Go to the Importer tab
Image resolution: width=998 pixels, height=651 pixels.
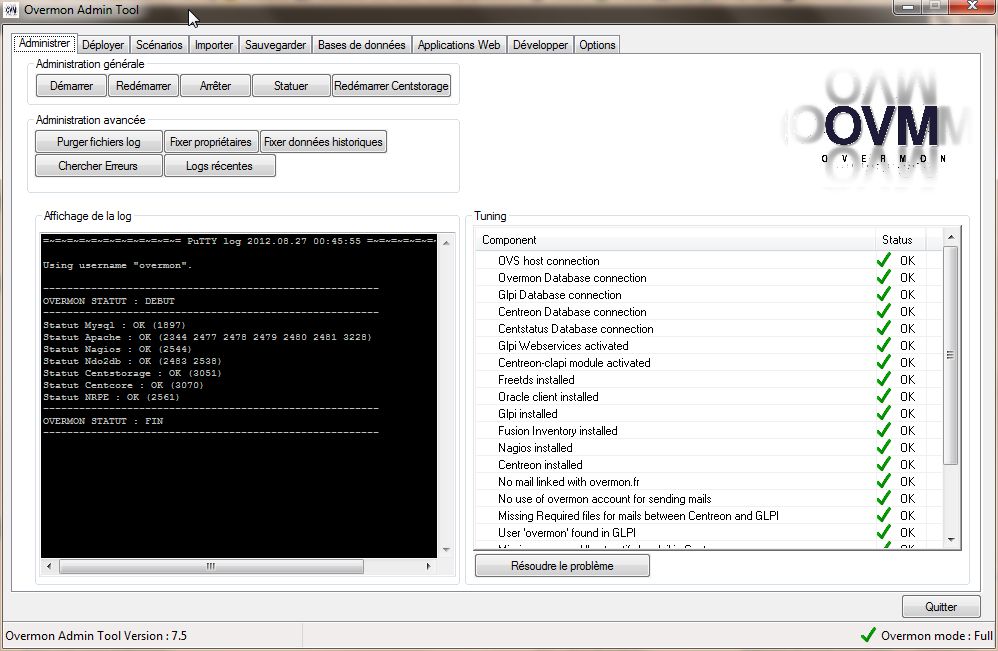(x=214, y=45)
